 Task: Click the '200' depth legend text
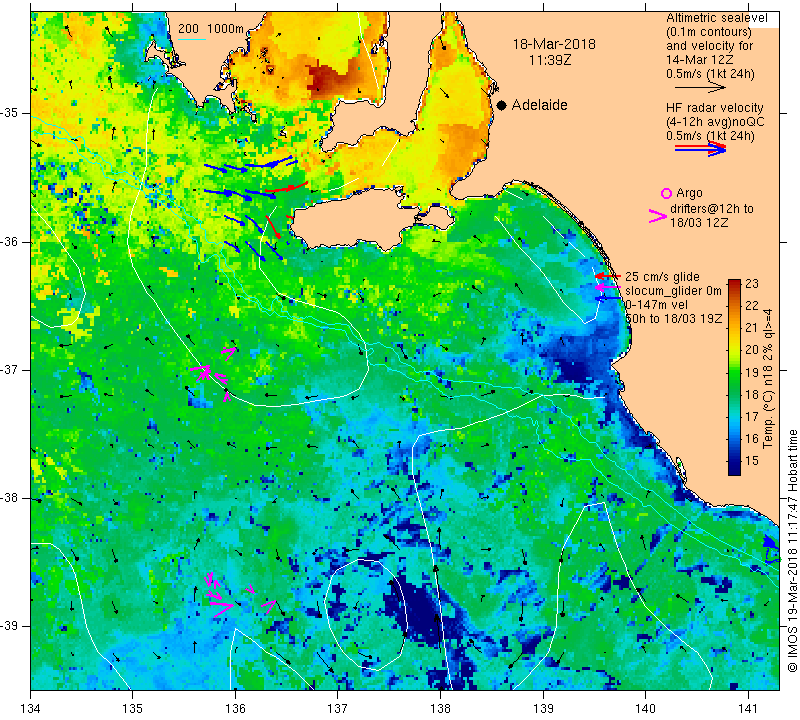pyautogui.click(x=188, y=29)
